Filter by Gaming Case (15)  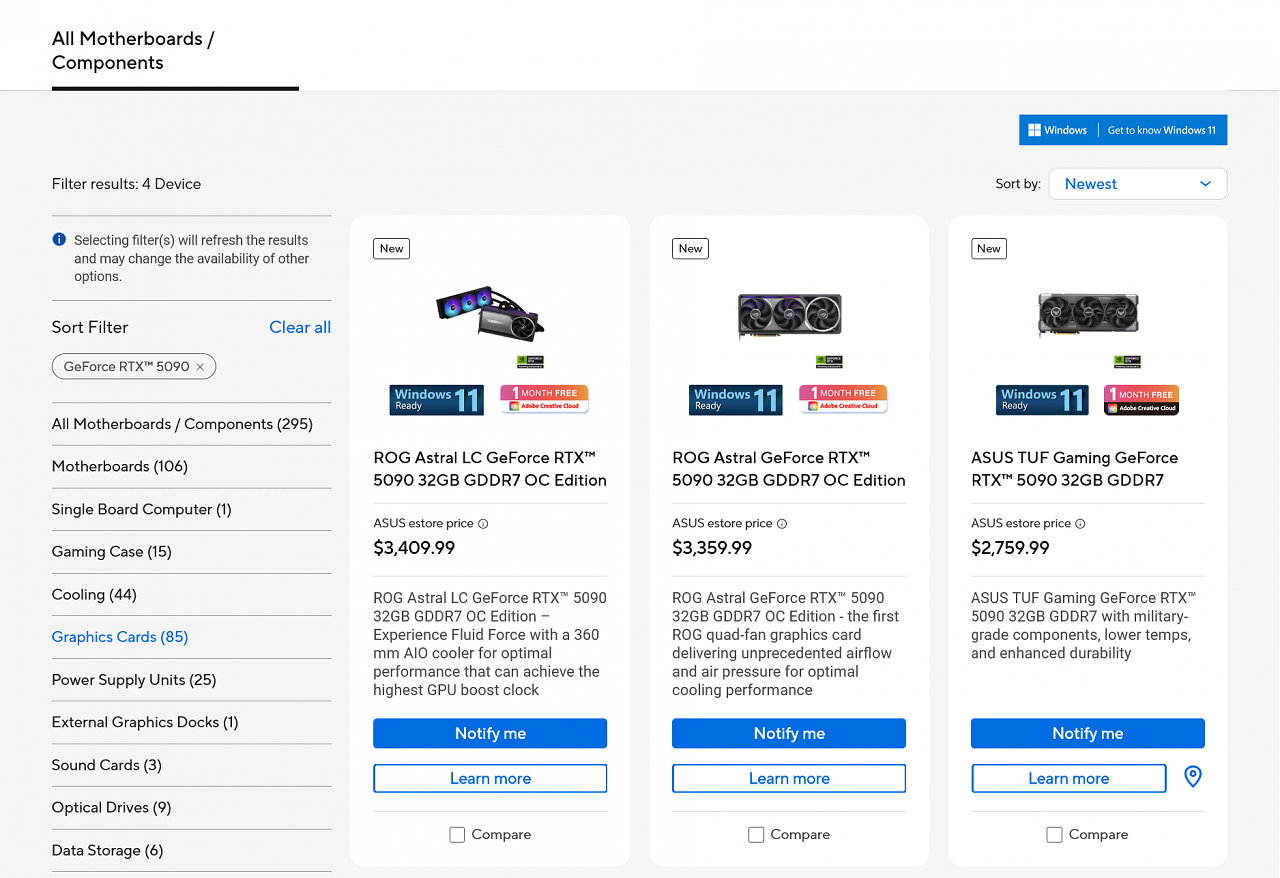(x=112, y=552)
